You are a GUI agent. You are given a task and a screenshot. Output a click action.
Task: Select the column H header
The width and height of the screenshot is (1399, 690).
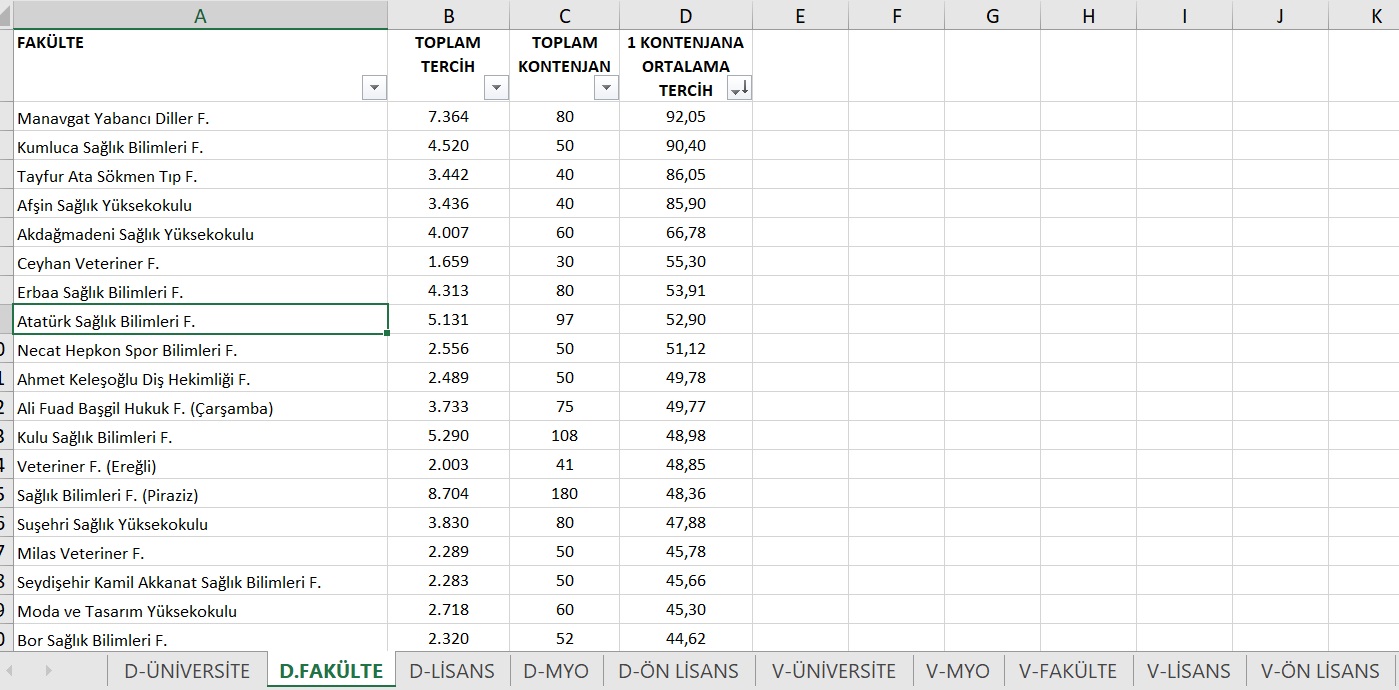(1088, 15)
